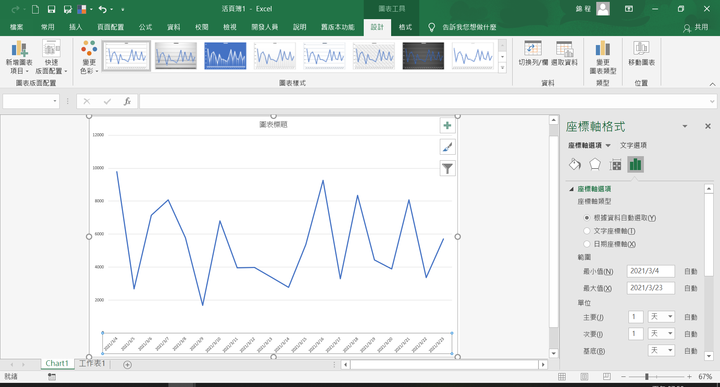This screenshot has width=720, height=387.
Task: Click the Page Layout view icon in status bar
Action: point(584,376)
